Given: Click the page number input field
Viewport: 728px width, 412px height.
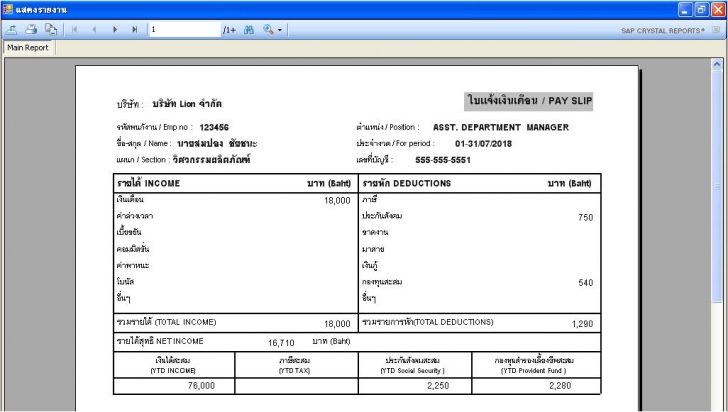Looking at the screenshot, I should (184, 30).
